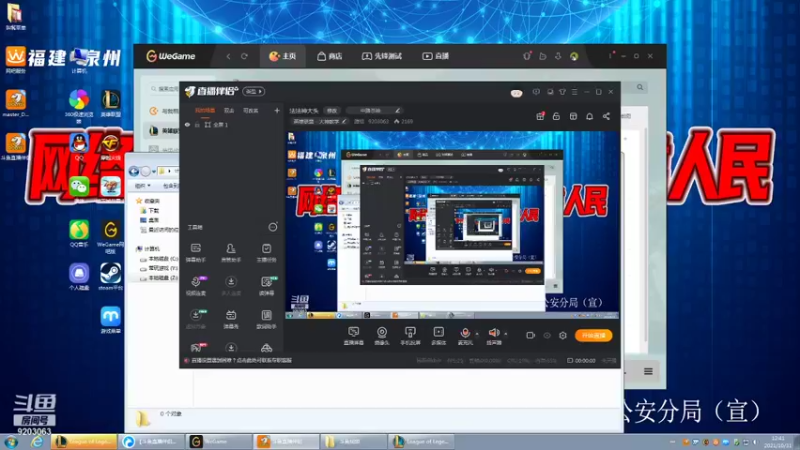Toggle visibility eye for 全屏 1 source
800x450 pixels.
pyautogui.click(x=187, y=124)
